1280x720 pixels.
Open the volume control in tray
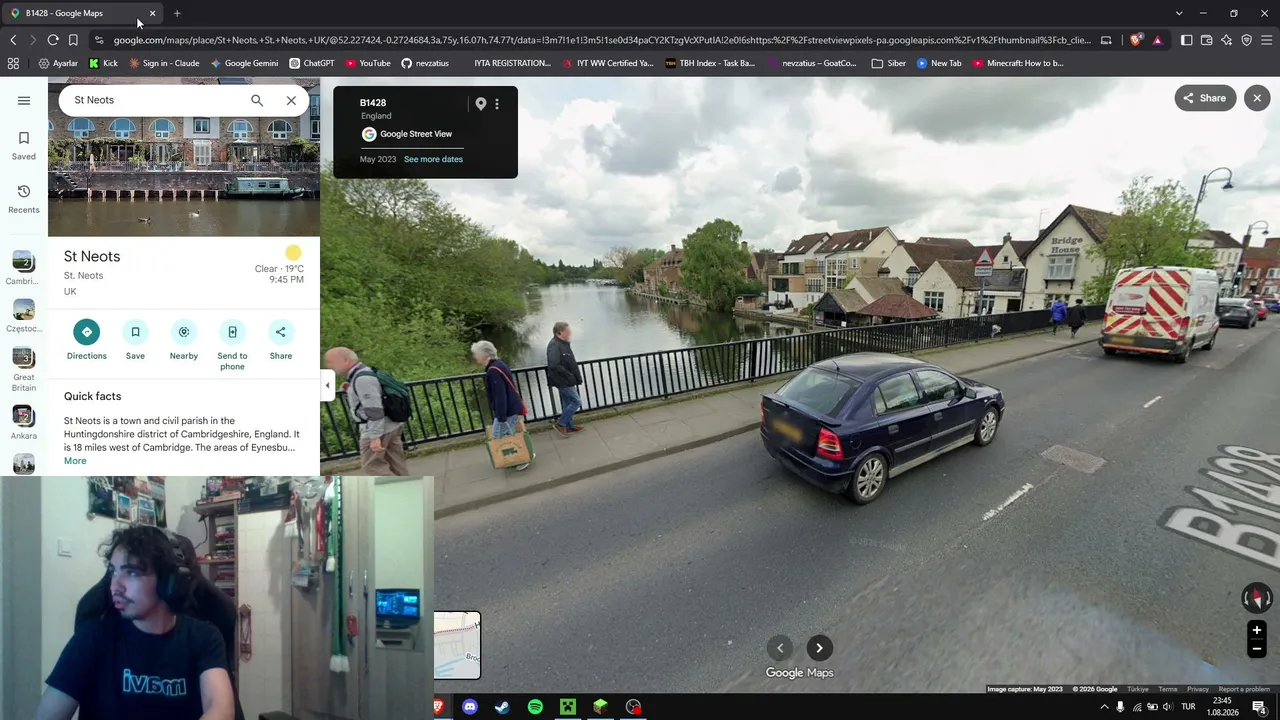click(1167, 707)
